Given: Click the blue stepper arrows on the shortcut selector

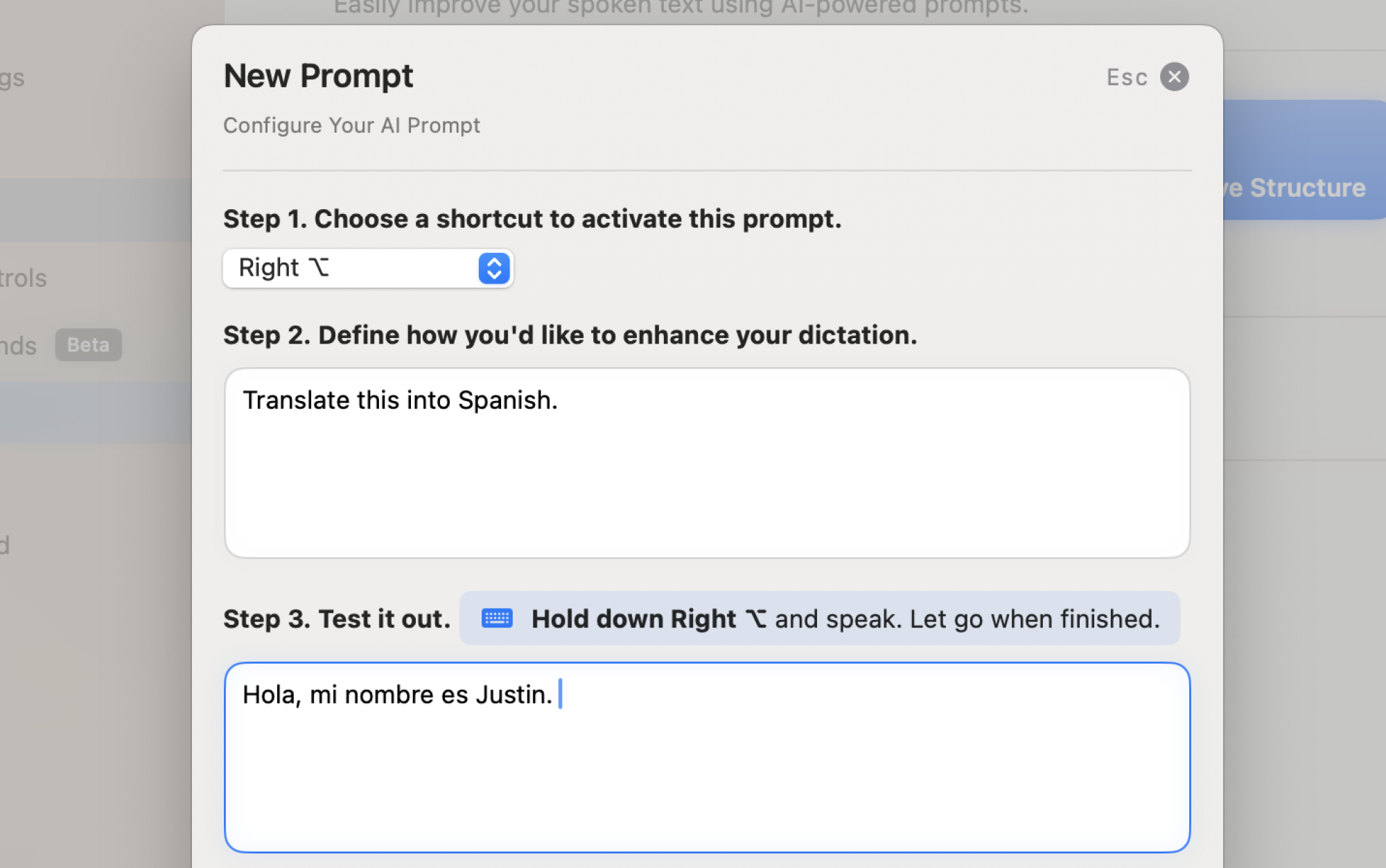Looking at the screenshot, I should (494, 268).
